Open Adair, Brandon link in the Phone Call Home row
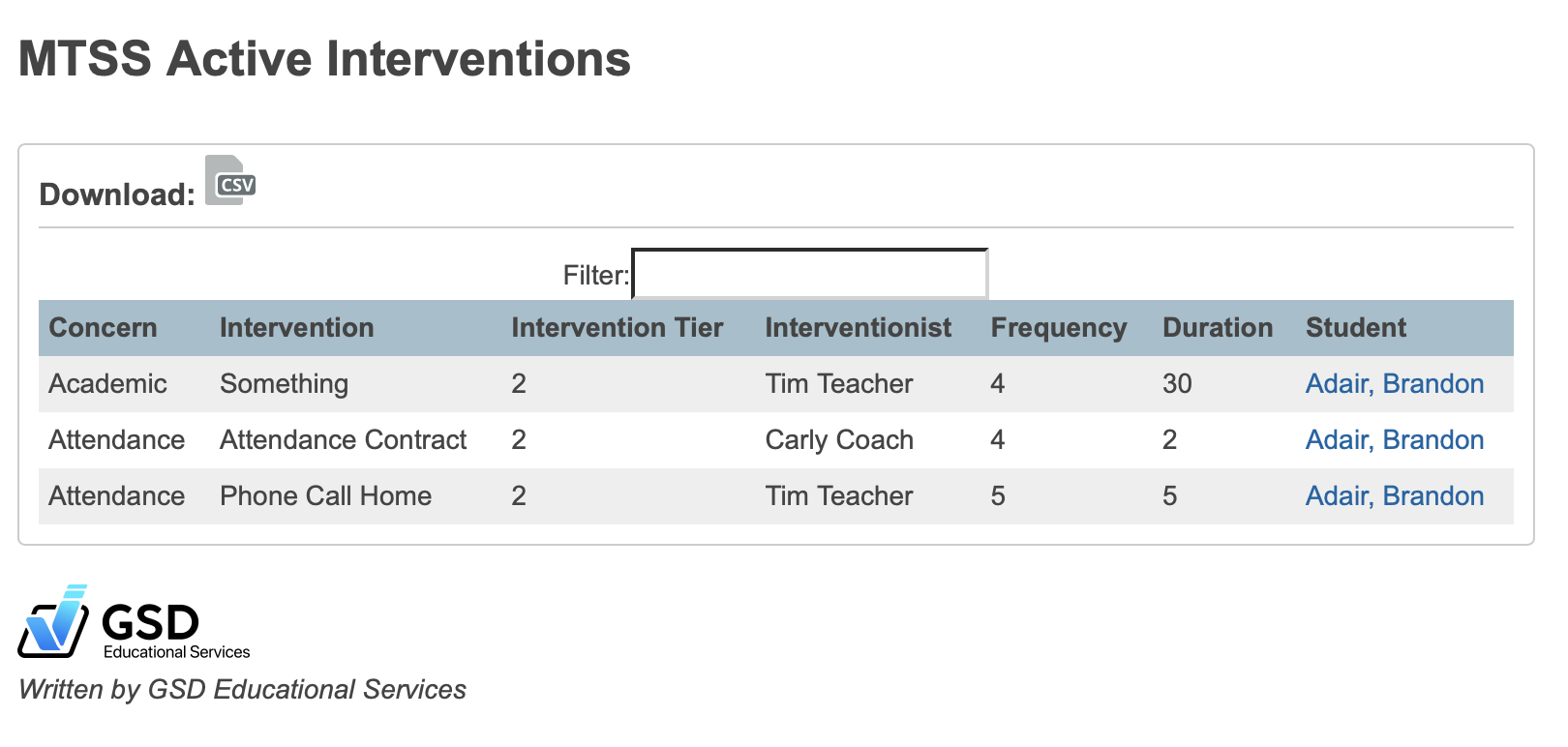This screenshot has width=1568, height=747. click(x=1394, y=496)
